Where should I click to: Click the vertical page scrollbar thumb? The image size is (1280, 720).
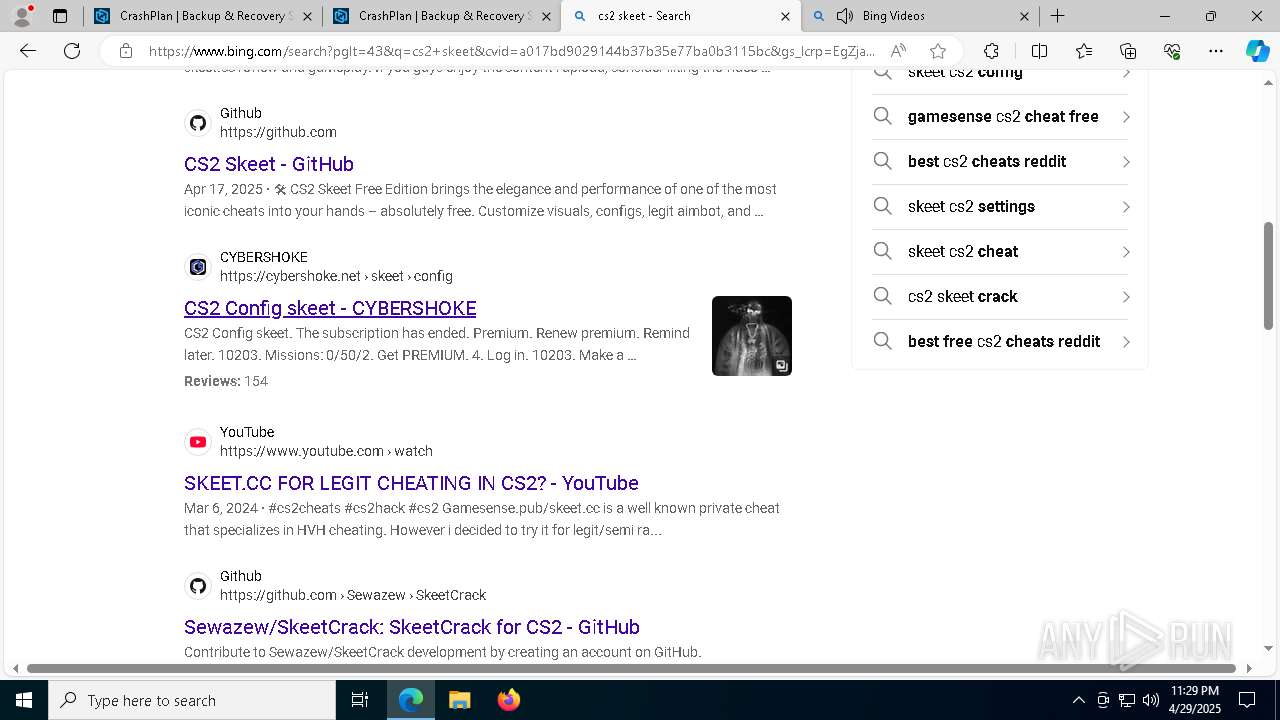click(1269, 275)
